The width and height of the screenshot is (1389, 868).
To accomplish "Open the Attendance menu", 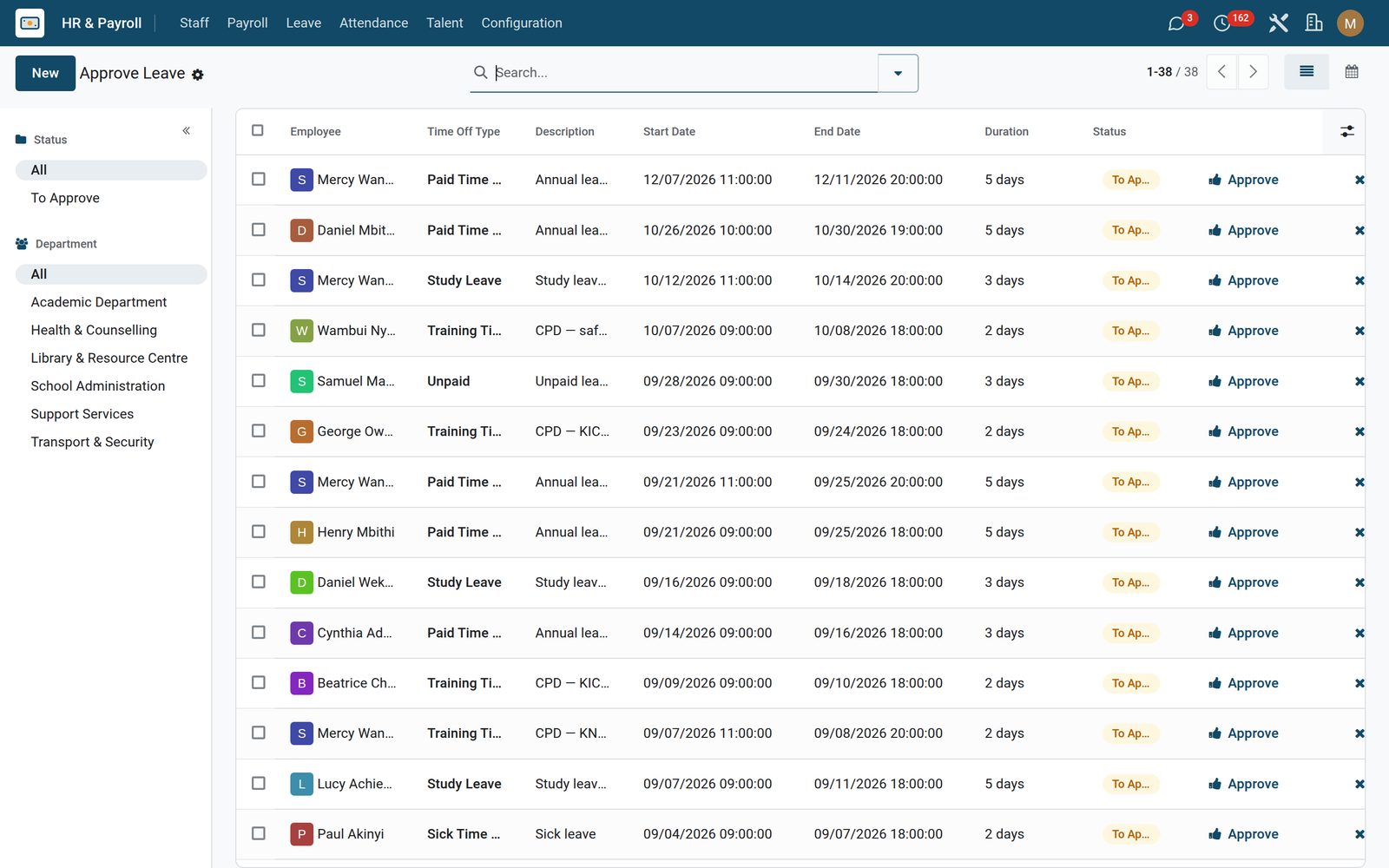I will [x=373, y=23].
